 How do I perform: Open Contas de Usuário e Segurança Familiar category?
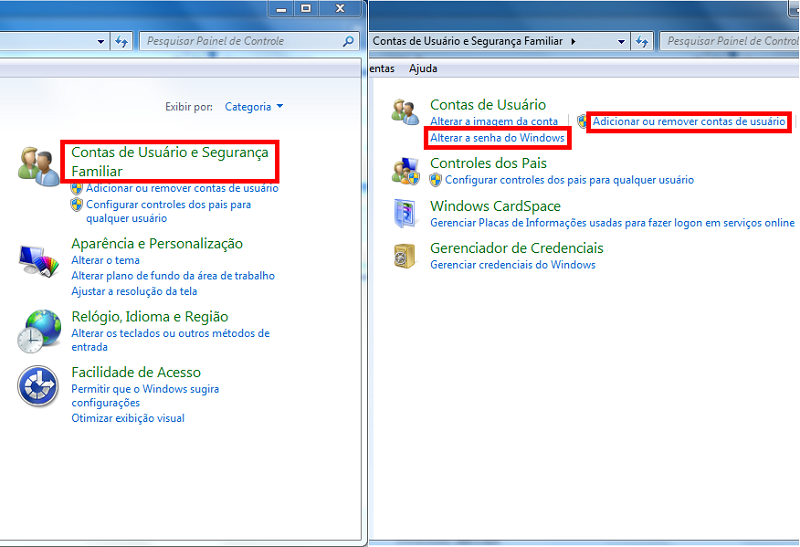169,162
